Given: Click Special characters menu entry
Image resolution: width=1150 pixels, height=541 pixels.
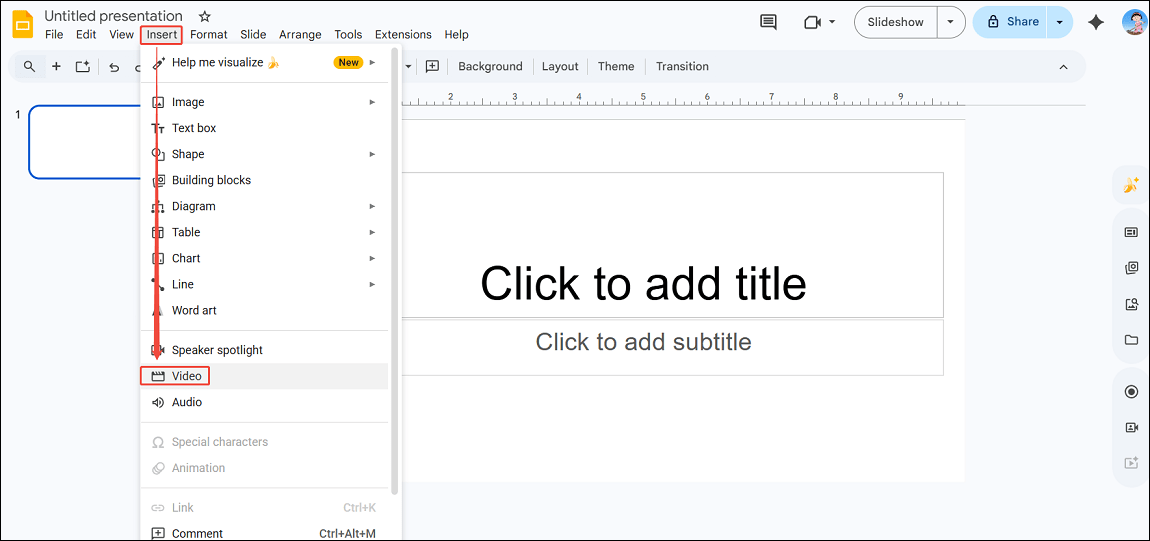Looking at the screenshot, I should click(x=264, y=442).
